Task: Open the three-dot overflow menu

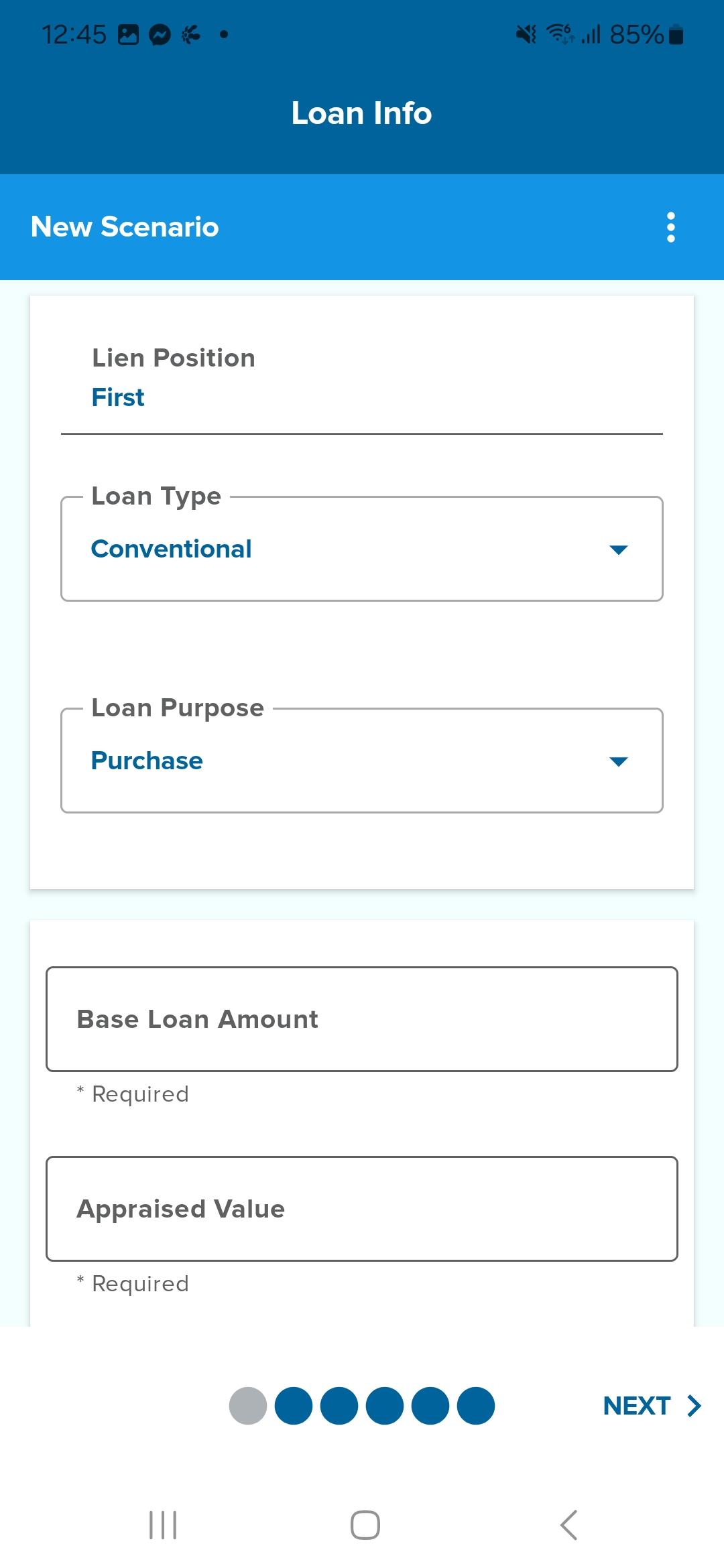Action: [x=670, y=227]
